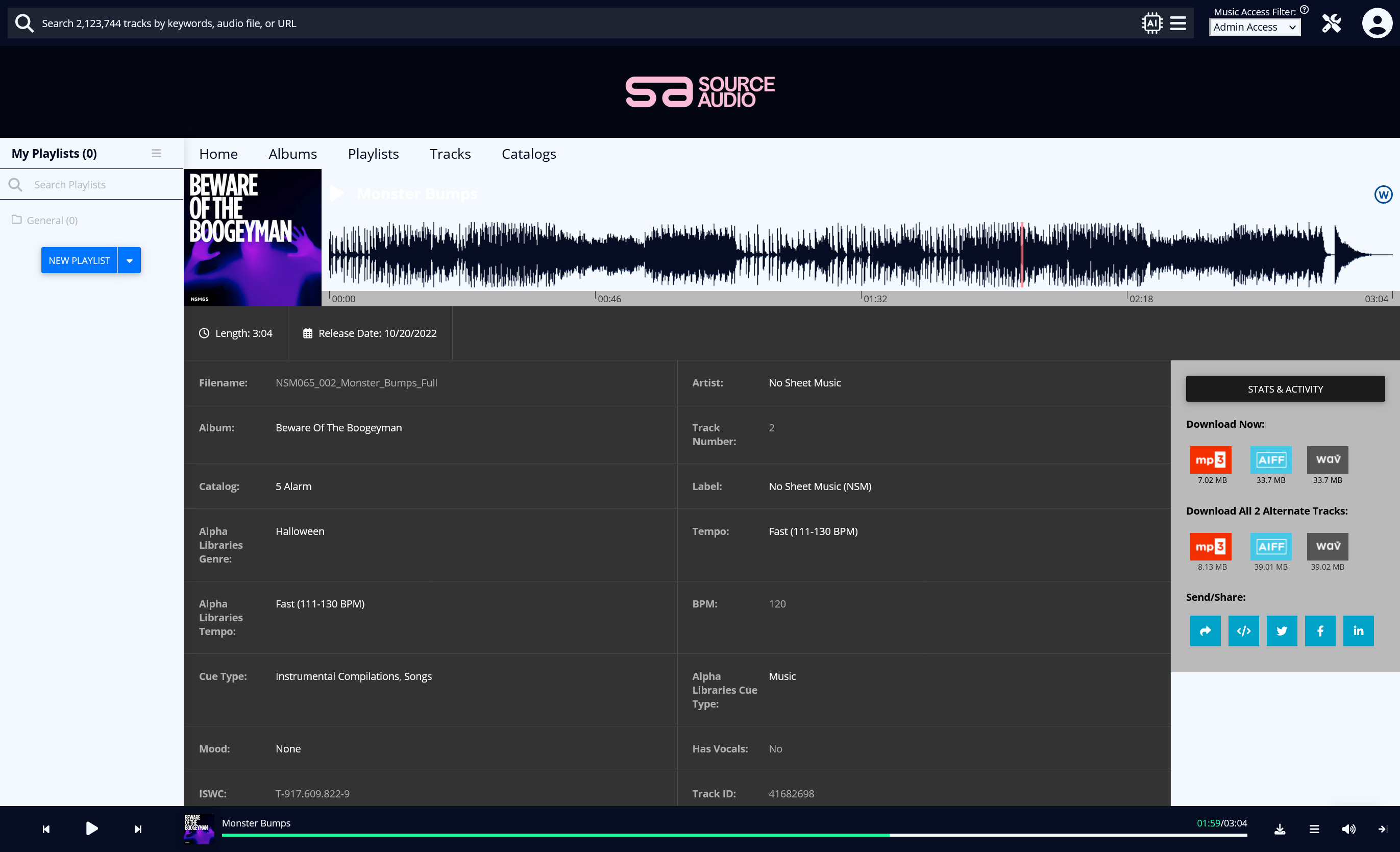
Task: Download the track as WAV 33.7 MB
Action: point(1328,460)
